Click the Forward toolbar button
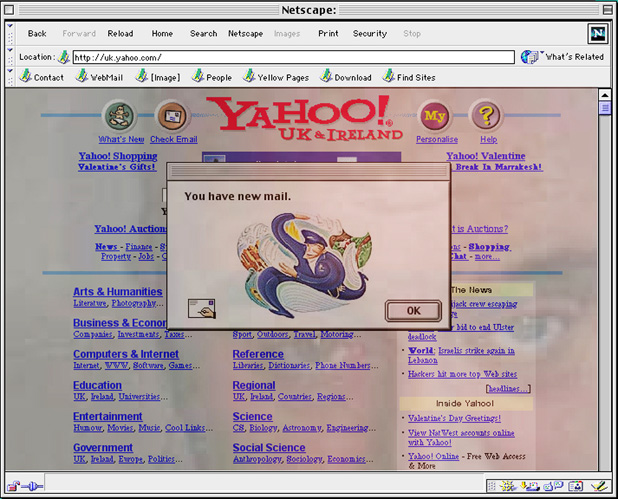The image size is (618, 499). point(79,34)
